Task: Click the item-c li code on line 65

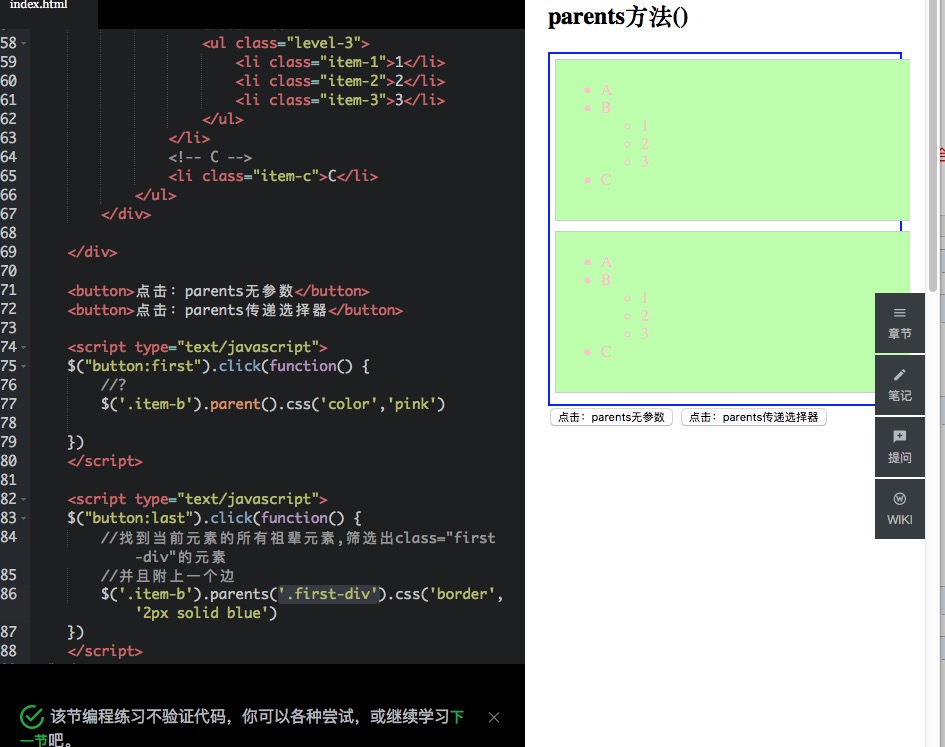Action: (273, 176)
